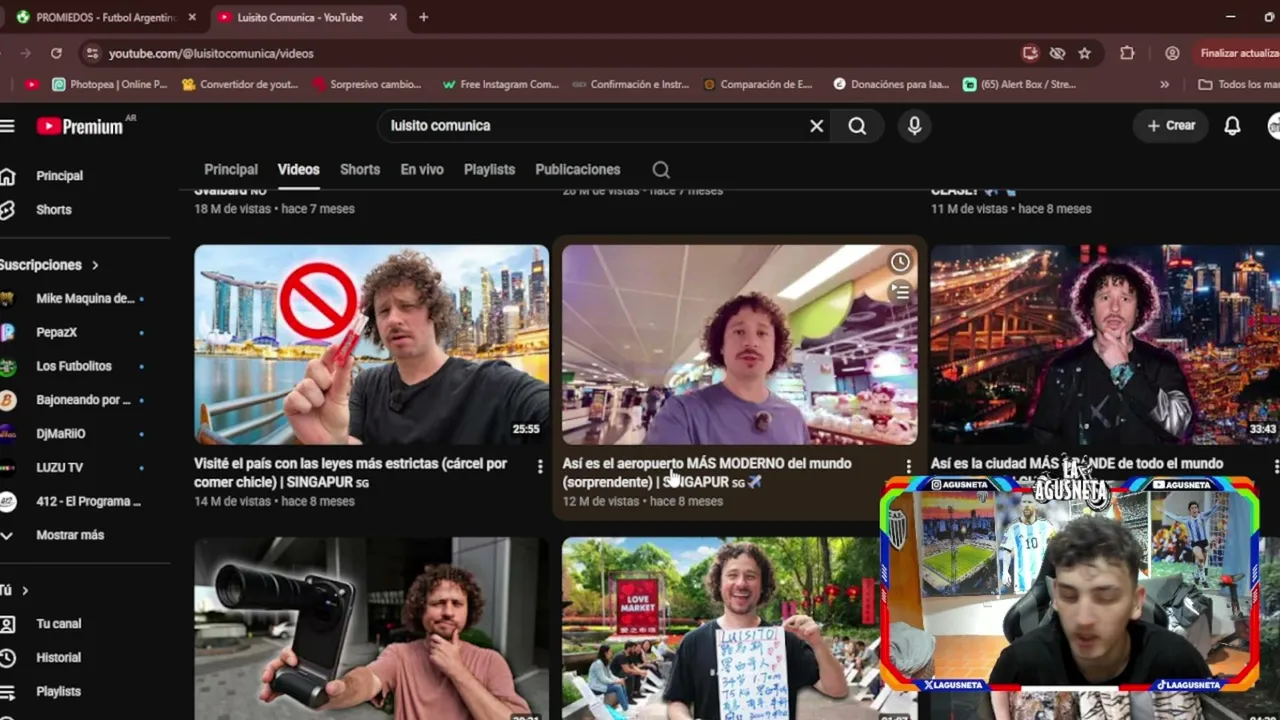This screenshot has width=1280, height=720.
Task: Add the aeropuerto video to Watch Later
Action: [900, 262]
